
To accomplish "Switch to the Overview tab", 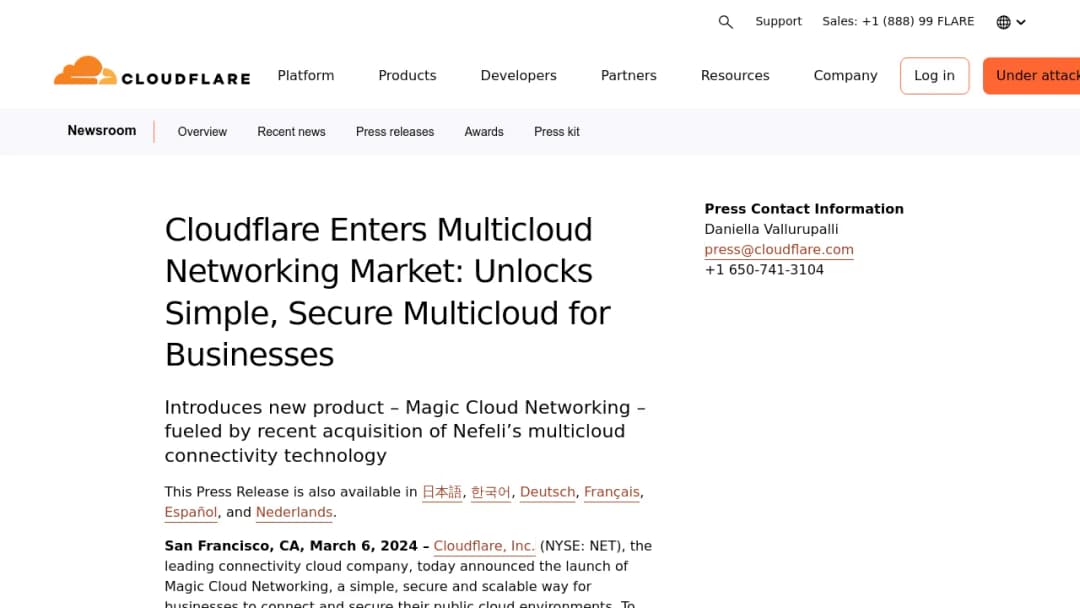I will tap(202, 132).
